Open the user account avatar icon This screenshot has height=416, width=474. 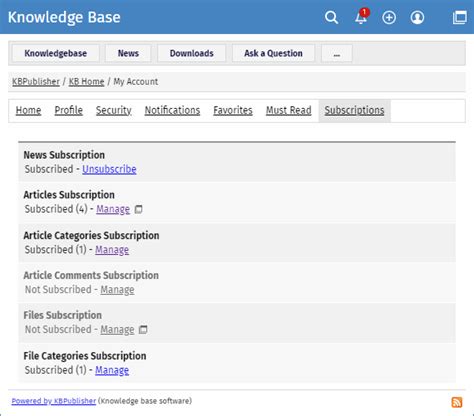417,17
